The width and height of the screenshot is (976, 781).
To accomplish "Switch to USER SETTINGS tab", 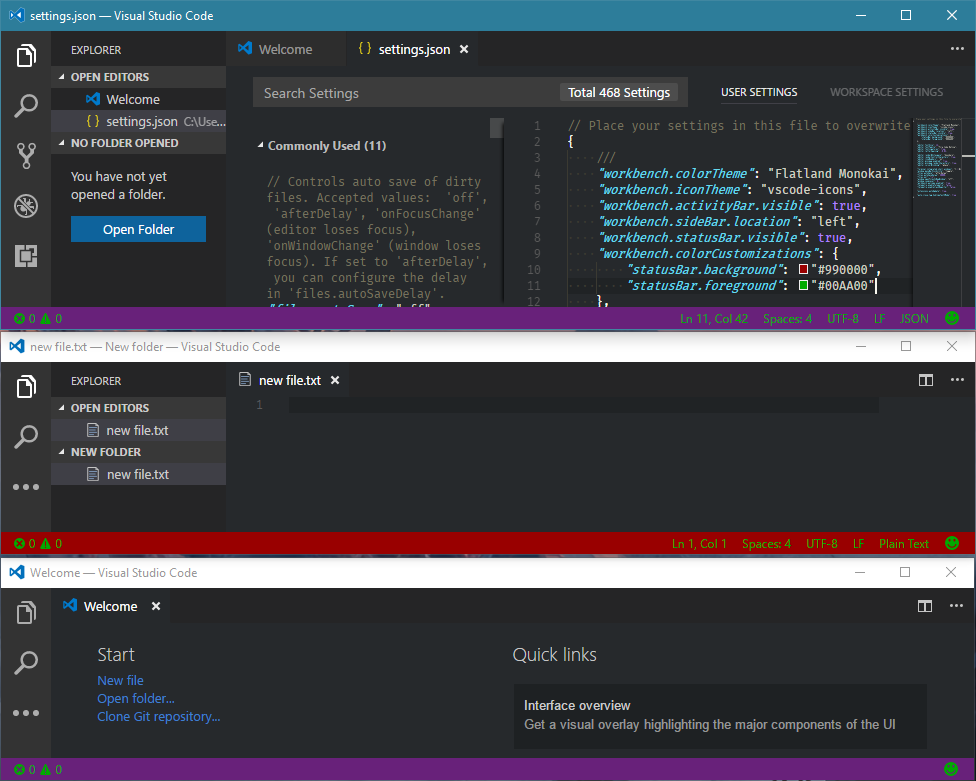I will tap(759, 92).
